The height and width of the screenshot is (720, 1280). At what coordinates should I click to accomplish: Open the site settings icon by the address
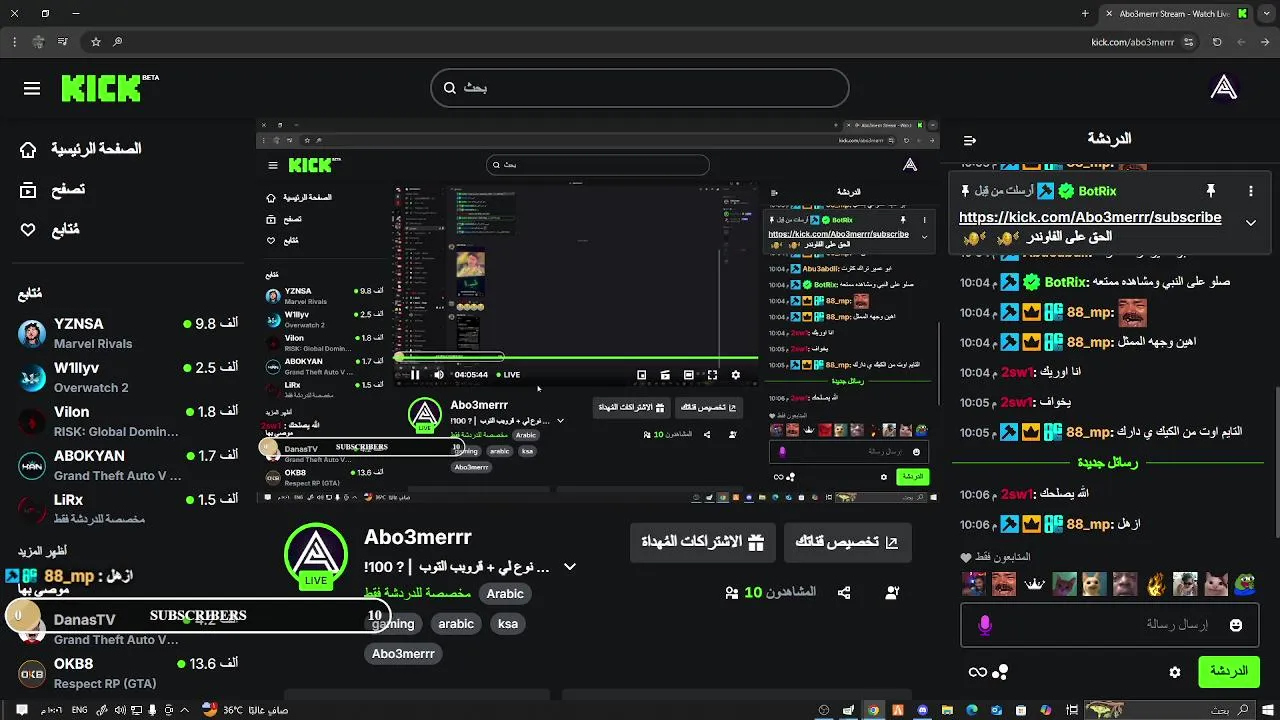point(1189,42)
